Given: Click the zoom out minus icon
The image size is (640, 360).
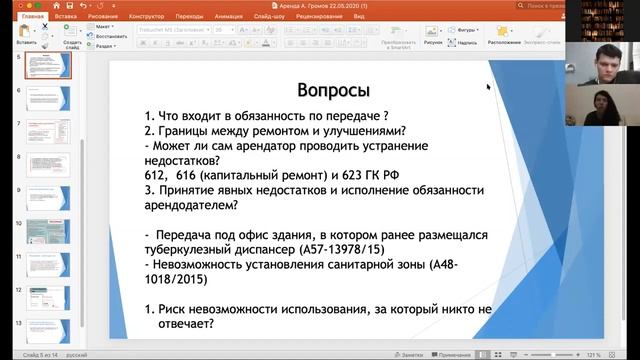Looking at the screenshot, I should (x=526, y=355).
